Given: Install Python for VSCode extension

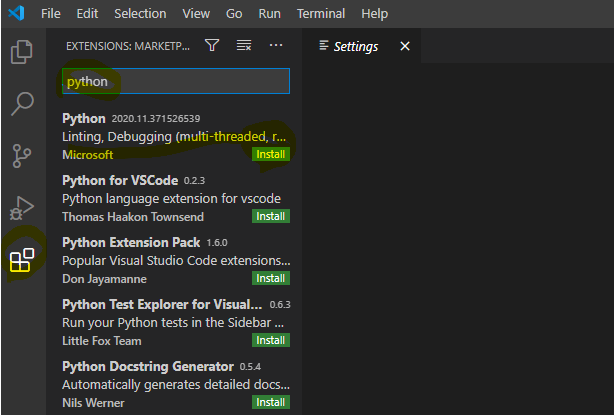Looking at the screenshot, I should [x=271, y=216].
